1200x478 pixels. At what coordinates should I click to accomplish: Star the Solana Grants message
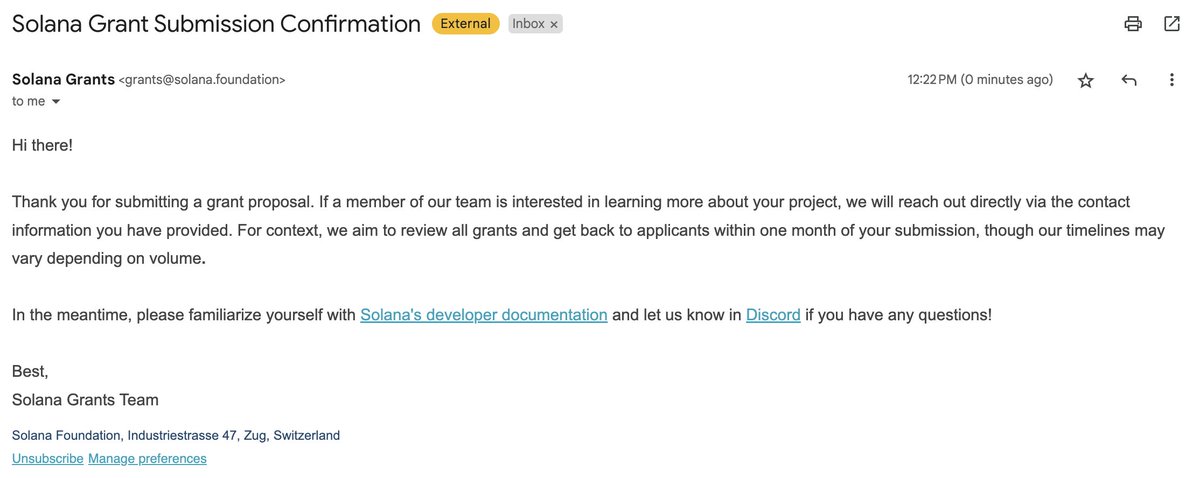(1086, 81)
